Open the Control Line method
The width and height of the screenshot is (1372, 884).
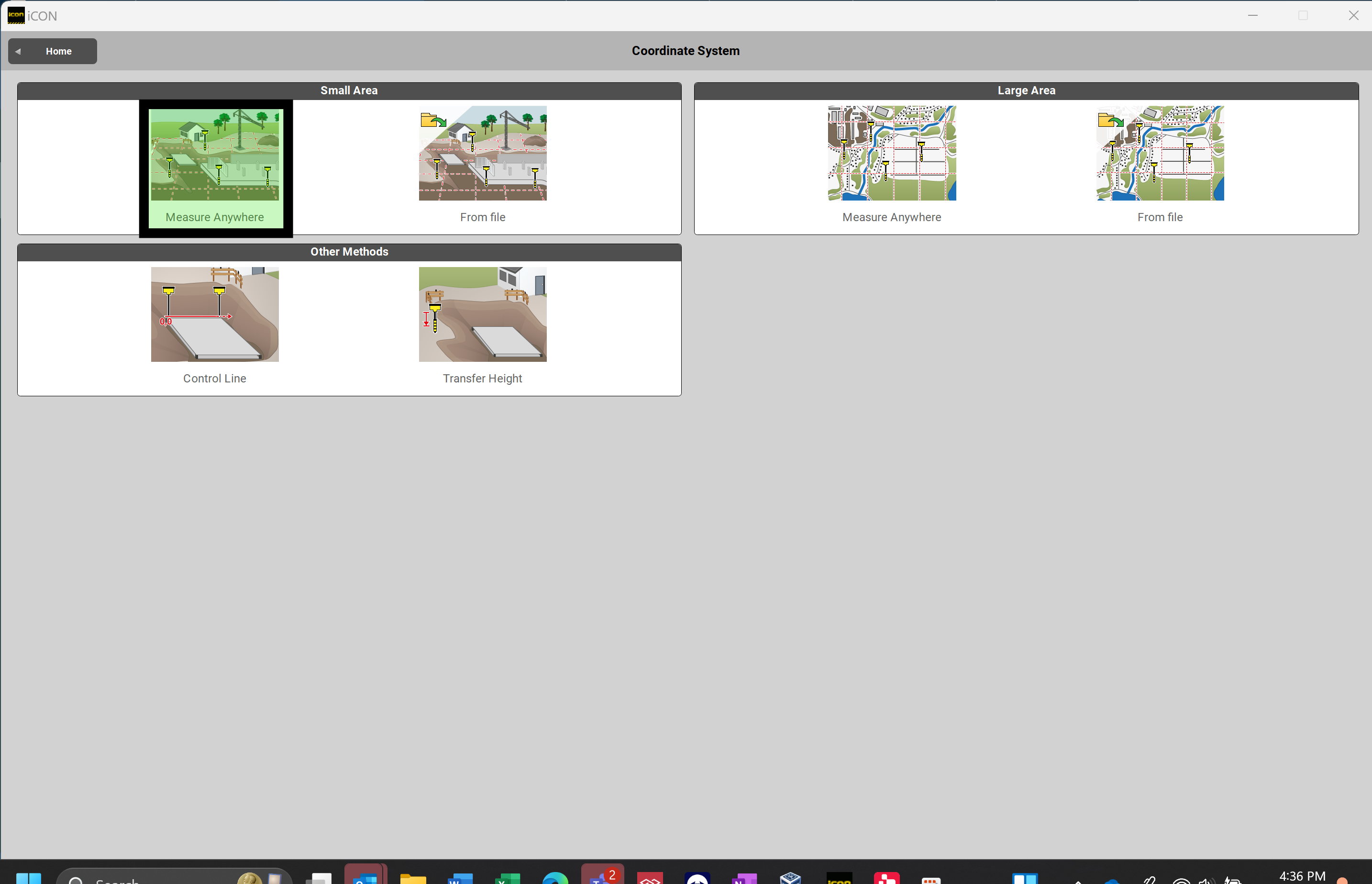click(214, 325)
